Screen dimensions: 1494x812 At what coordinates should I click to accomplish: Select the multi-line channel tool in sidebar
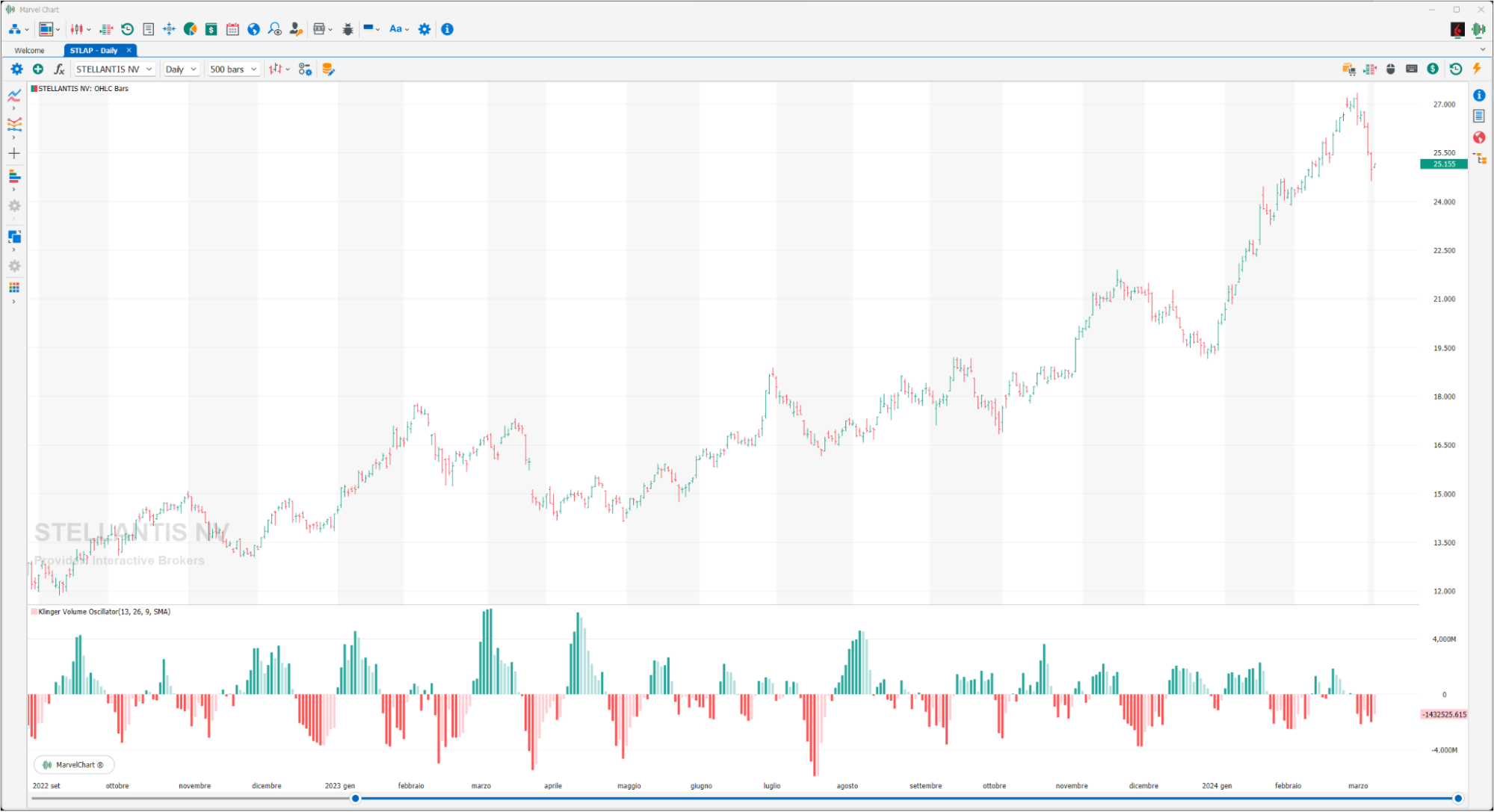(14, 124)
